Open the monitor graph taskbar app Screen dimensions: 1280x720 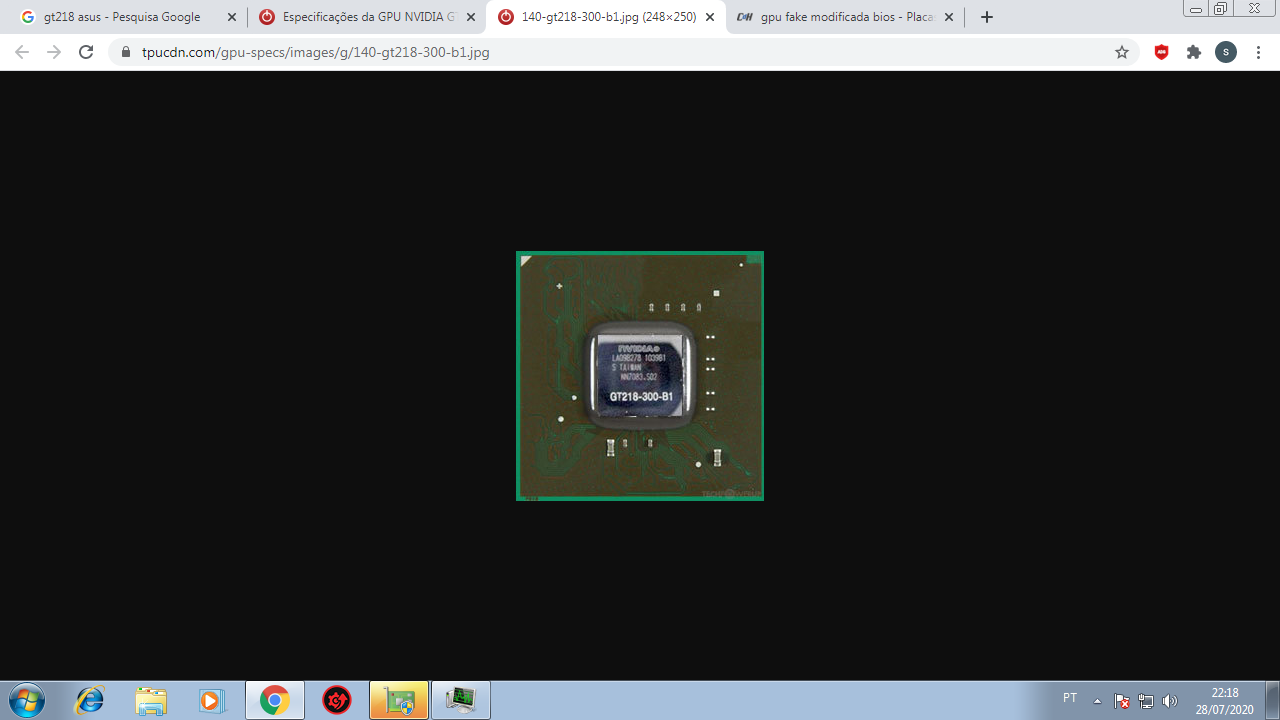461,700
